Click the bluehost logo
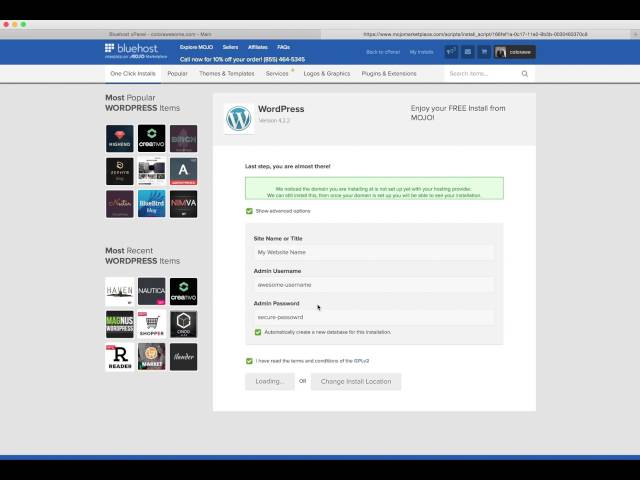The image size is (640, 480). tap(136, 51)
